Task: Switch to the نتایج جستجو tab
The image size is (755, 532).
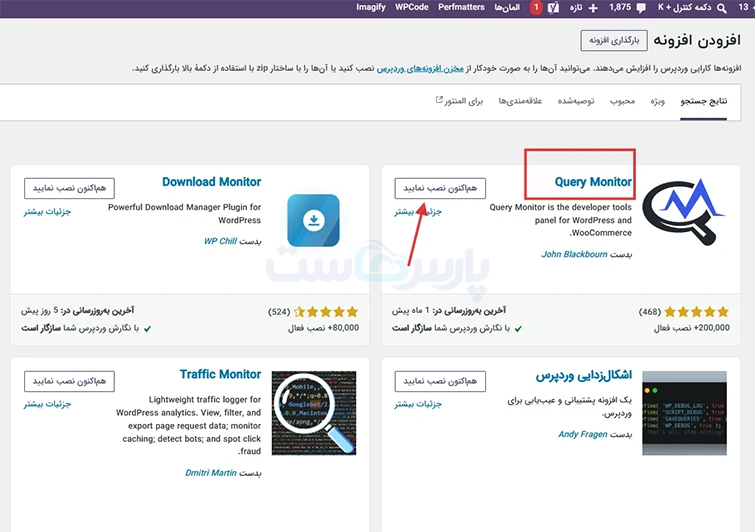Action: pos(703,101)
